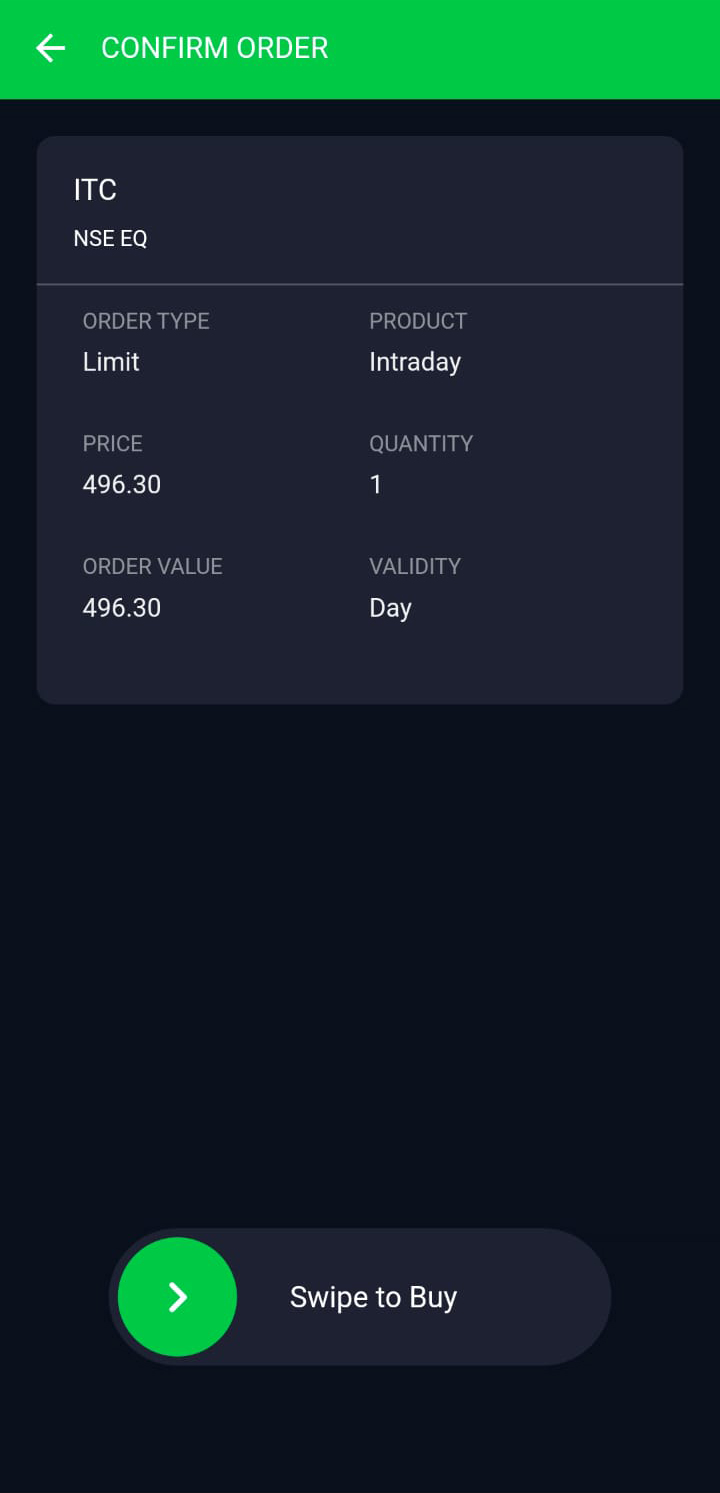Click the Day validity value
Screen dimensions: 720x1493
click(x=390, y=608)
